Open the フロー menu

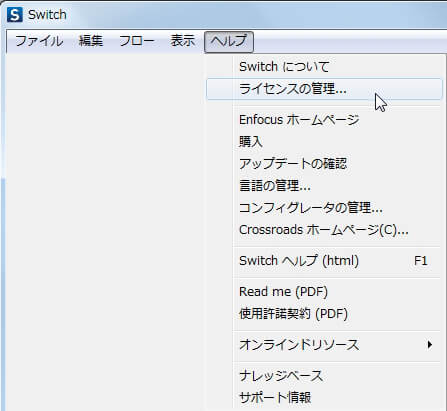(x=137, y=41)
